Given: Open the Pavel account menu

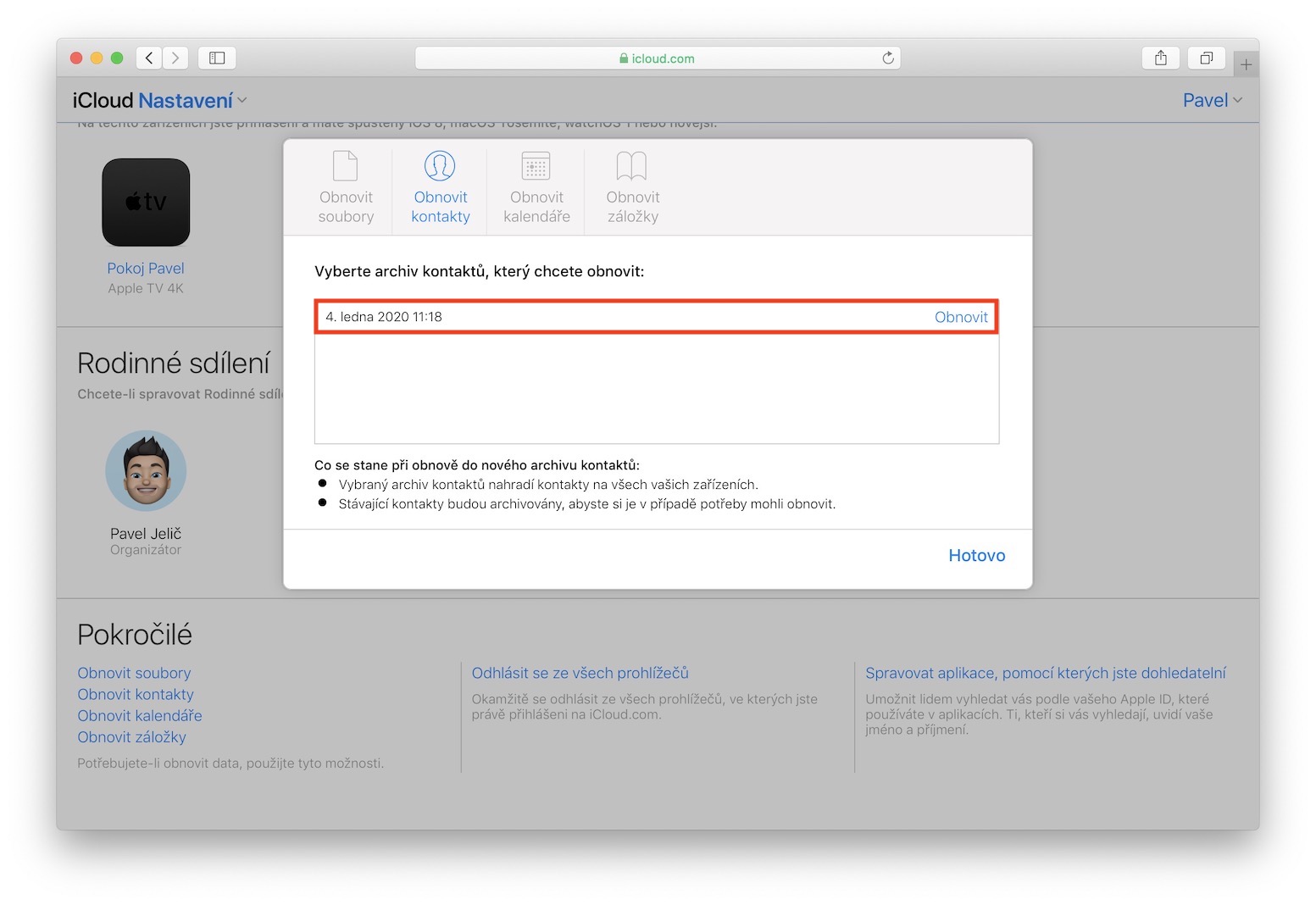Looking at the screenshot, I should [x=1213, y=101].
